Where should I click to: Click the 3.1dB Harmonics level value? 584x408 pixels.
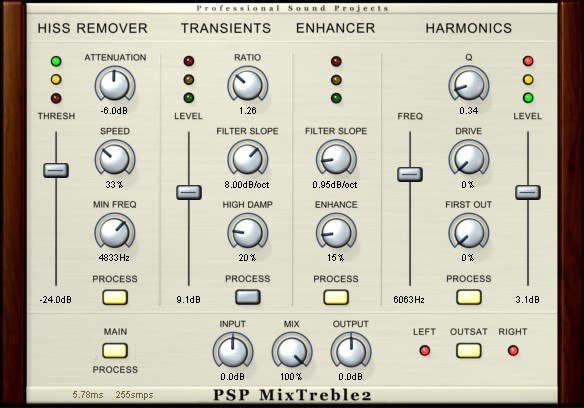[527, 300]
